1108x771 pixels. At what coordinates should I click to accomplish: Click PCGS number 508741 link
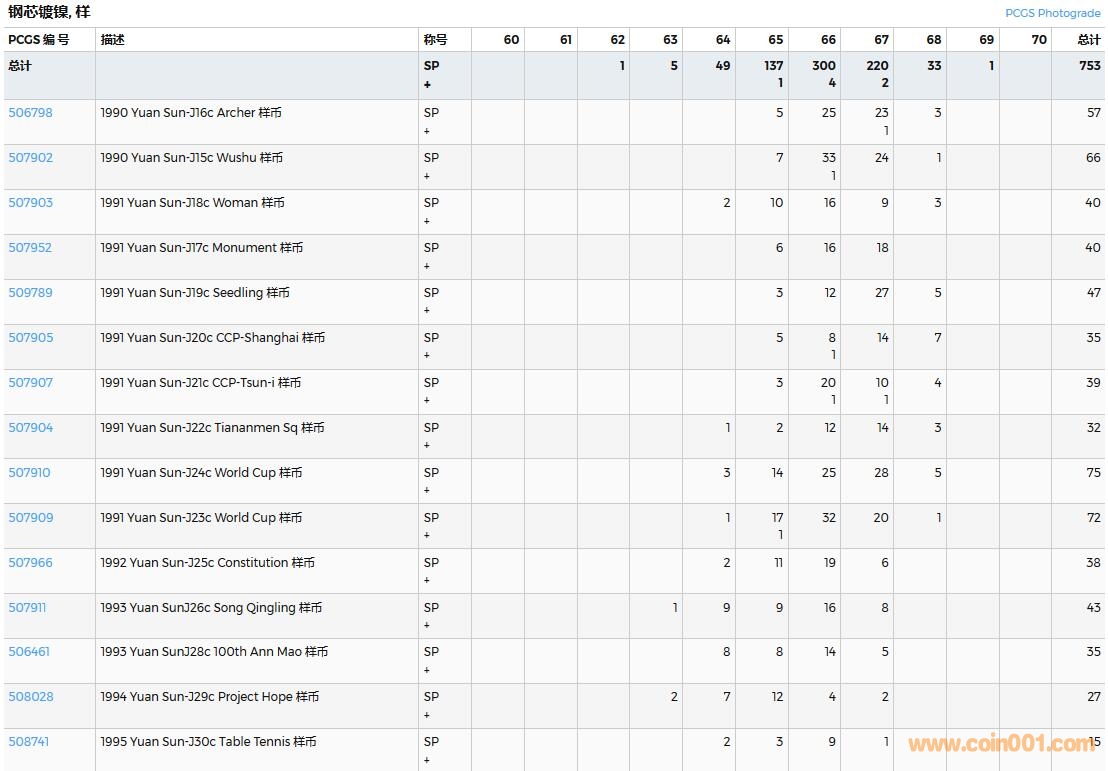coord(29,742)
